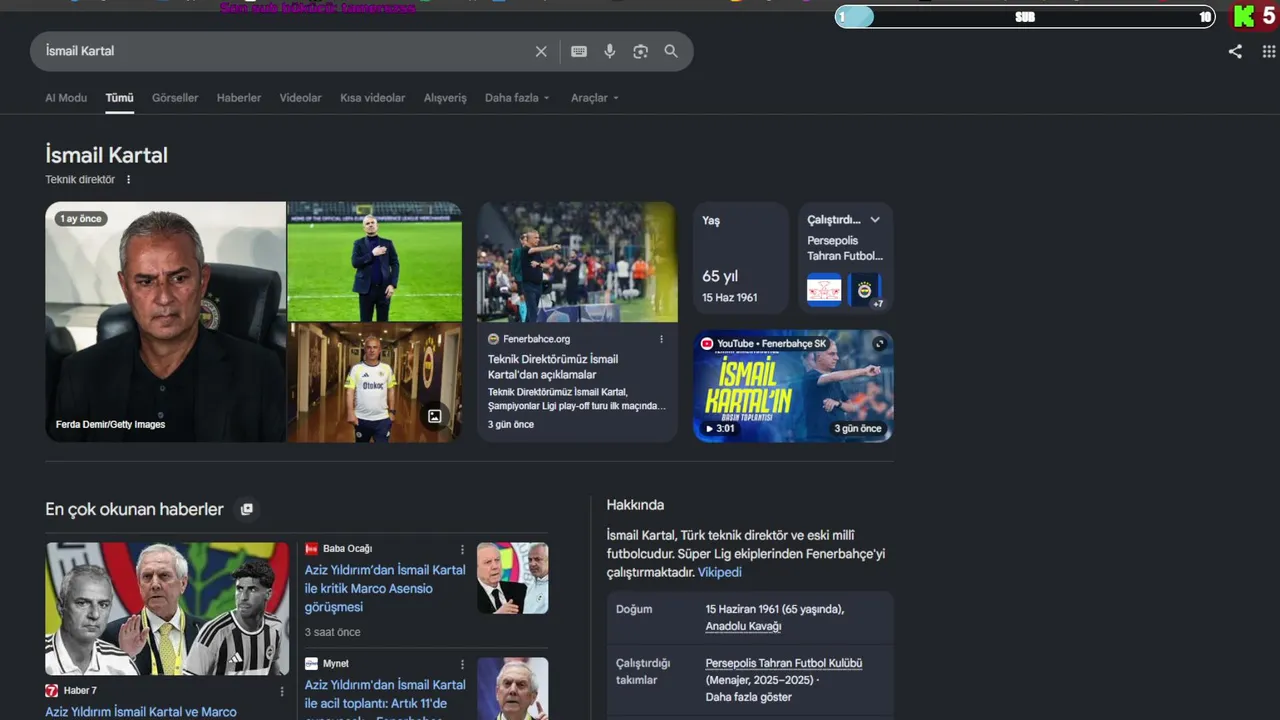
Task: Open the Google apps grid
Action: click(x=1270, y=52)
